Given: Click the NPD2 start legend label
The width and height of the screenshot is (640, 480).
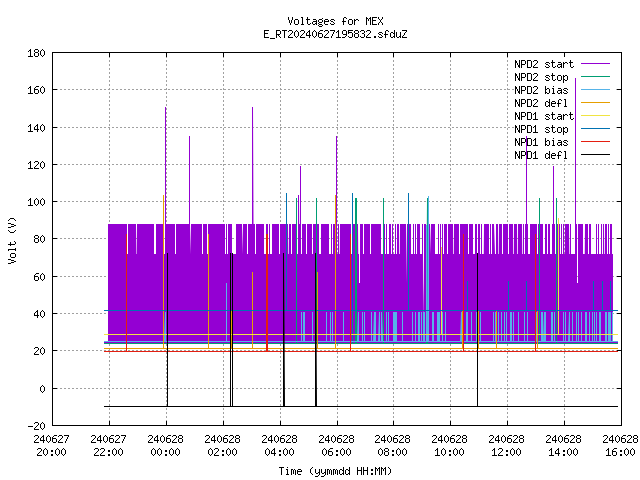Looking at the screenshot, I should click(x=544, y=64).
